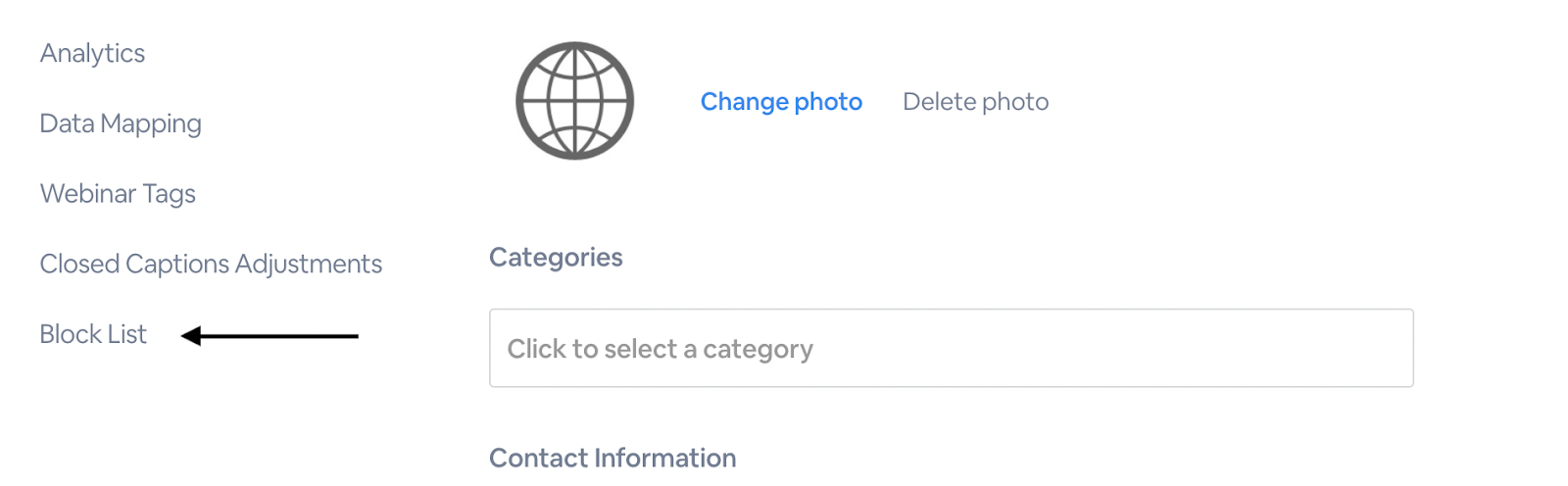This screenshot has height=486, width=1568.
Task: Replace the globe image via Change photo
Action: click(x=781, y=102)
